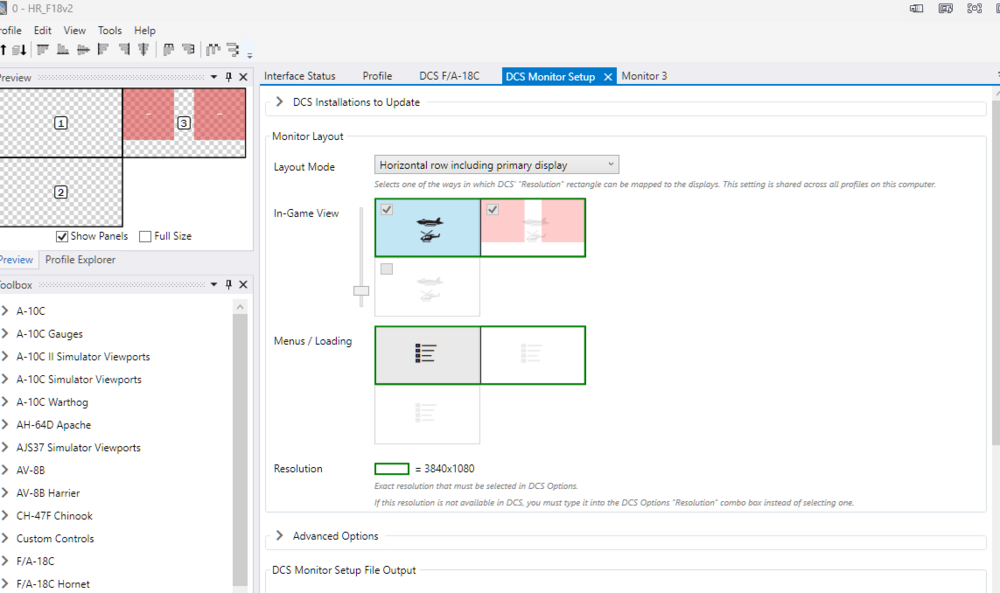Open the Layout Mode dropdown
Image resolution: width=1000 pixels, height=593 pixels.
[496, 165]
